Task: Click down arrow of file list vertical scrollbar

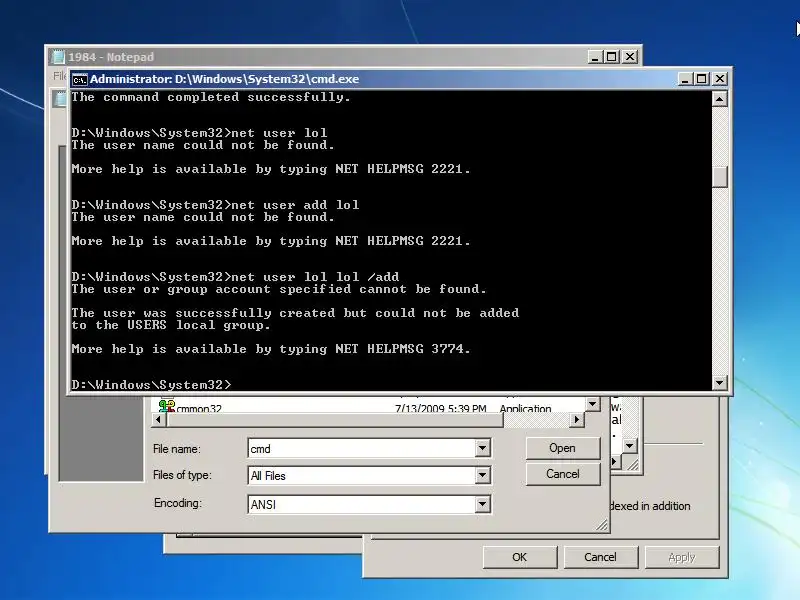Action: point(592,404)
